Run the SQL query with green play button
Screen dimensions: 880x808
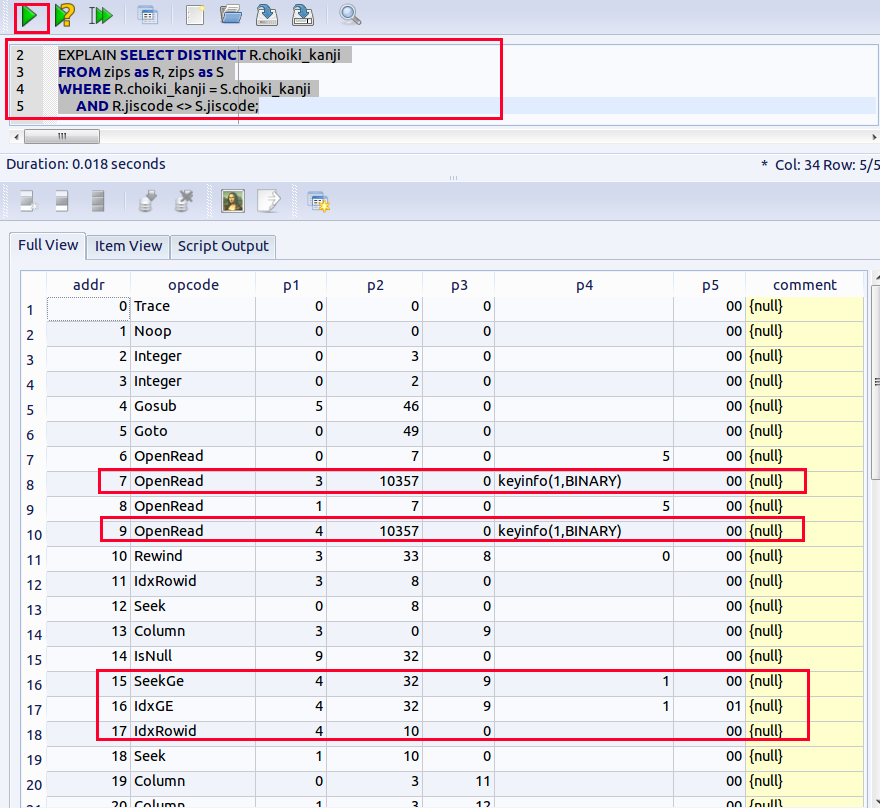[x=29, y=16]
